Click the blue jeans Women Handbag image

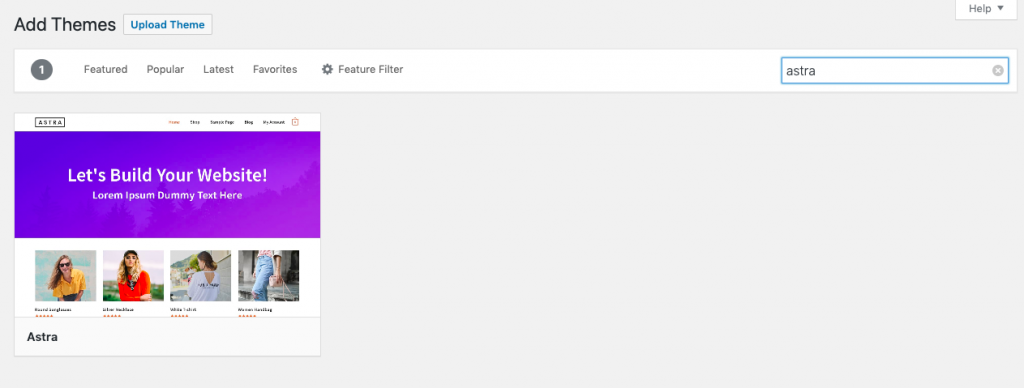268,276
